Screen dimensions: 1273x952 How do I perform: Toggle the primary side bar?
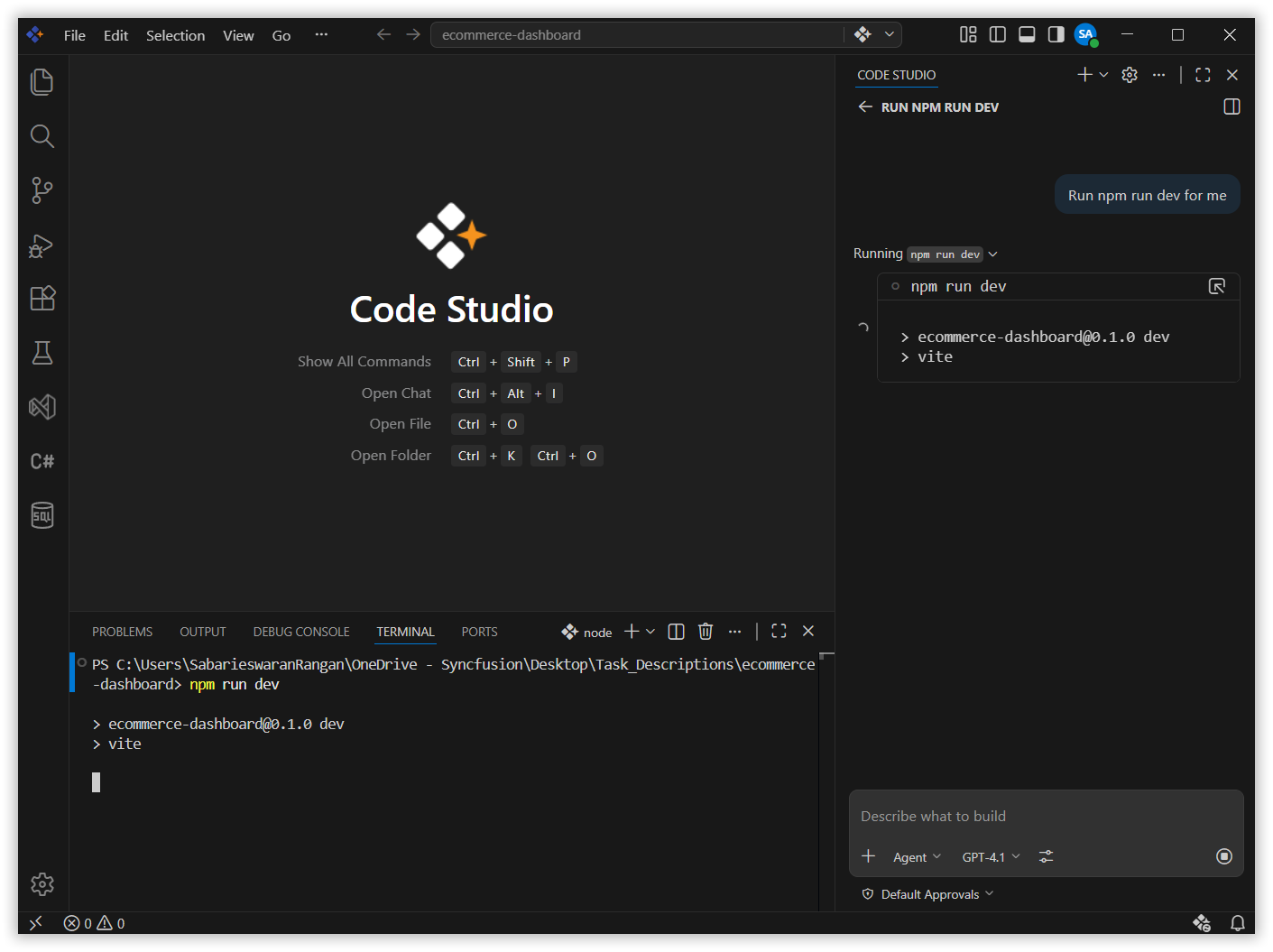point(998,34)
